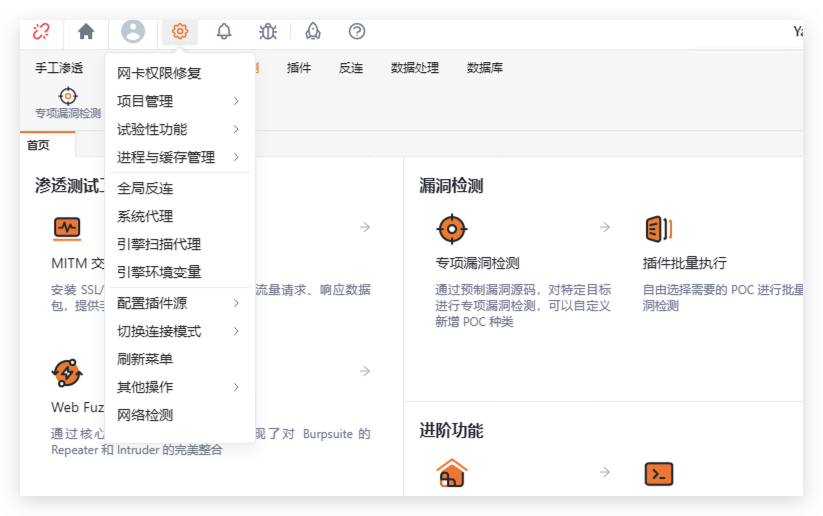Click the 插件批量执行 card icon
The width and height of the screenshot is (823, 516).
click(658, 229)
